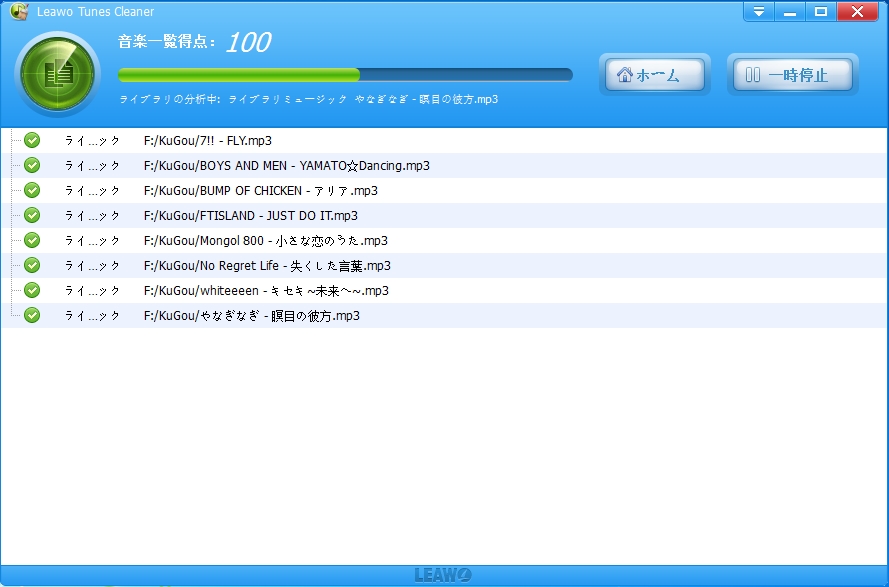Select F:/KuGou/whiteeeen - キセキ ~未来へ~.mp3
889x587 pixels.
click(x=266, y=290)
